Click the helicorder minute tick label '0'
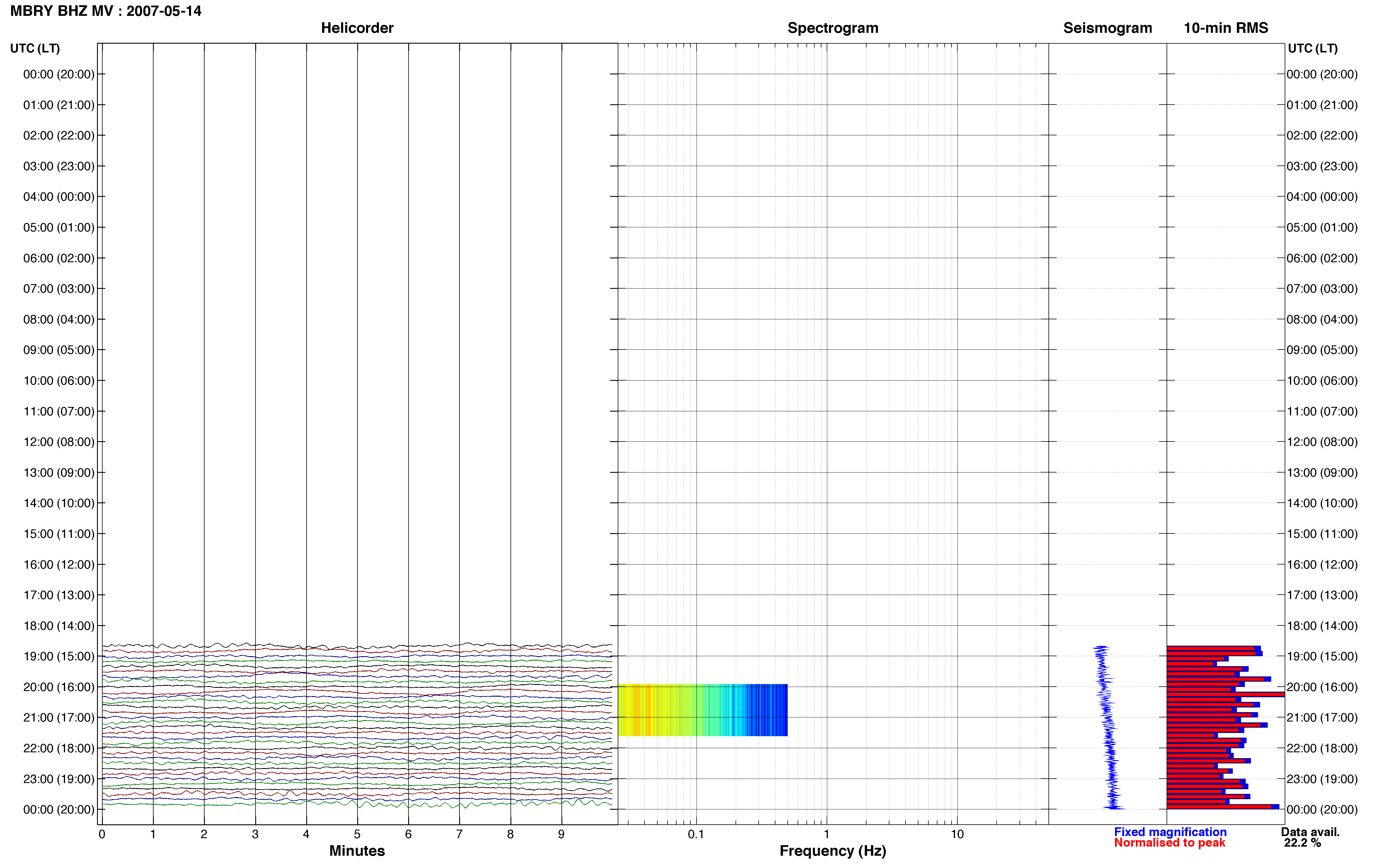Screen dimensions: 1389x868 tap(102, 834)
